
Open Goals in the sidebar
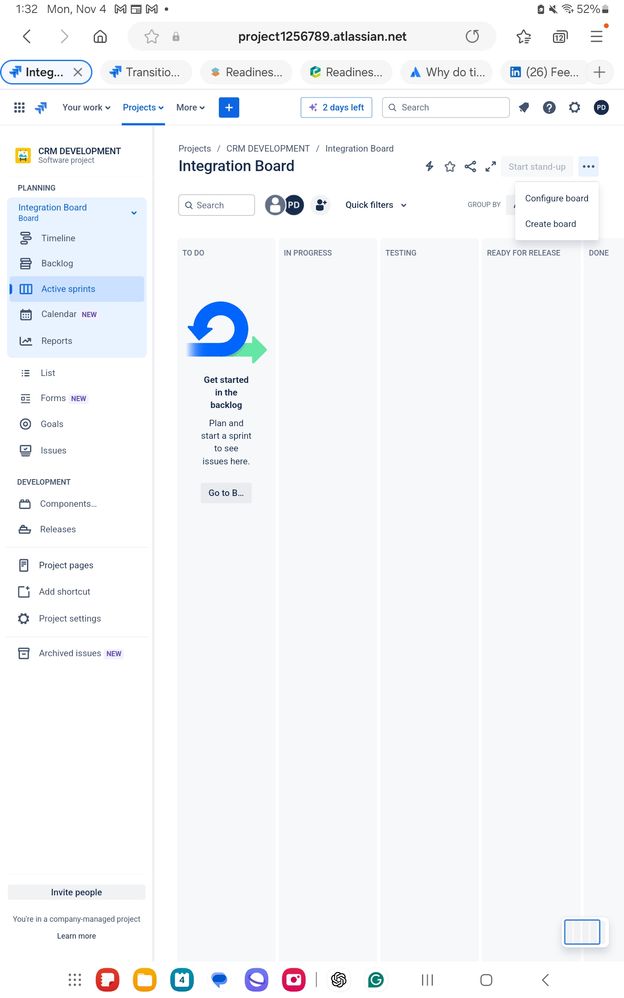tap(76, 424)
